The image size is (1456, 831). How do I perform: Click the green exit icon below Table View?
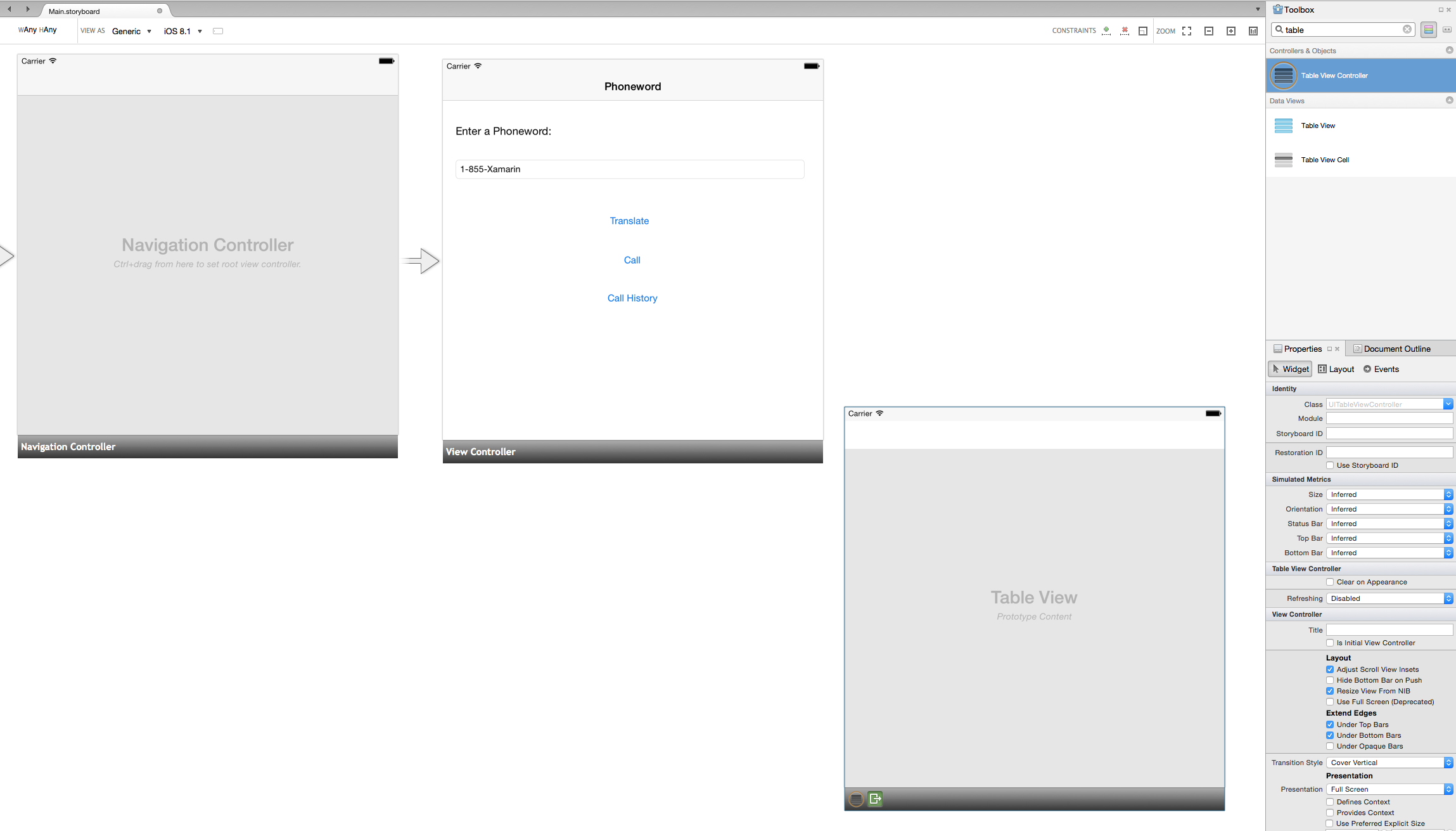(x=875, y=799)
